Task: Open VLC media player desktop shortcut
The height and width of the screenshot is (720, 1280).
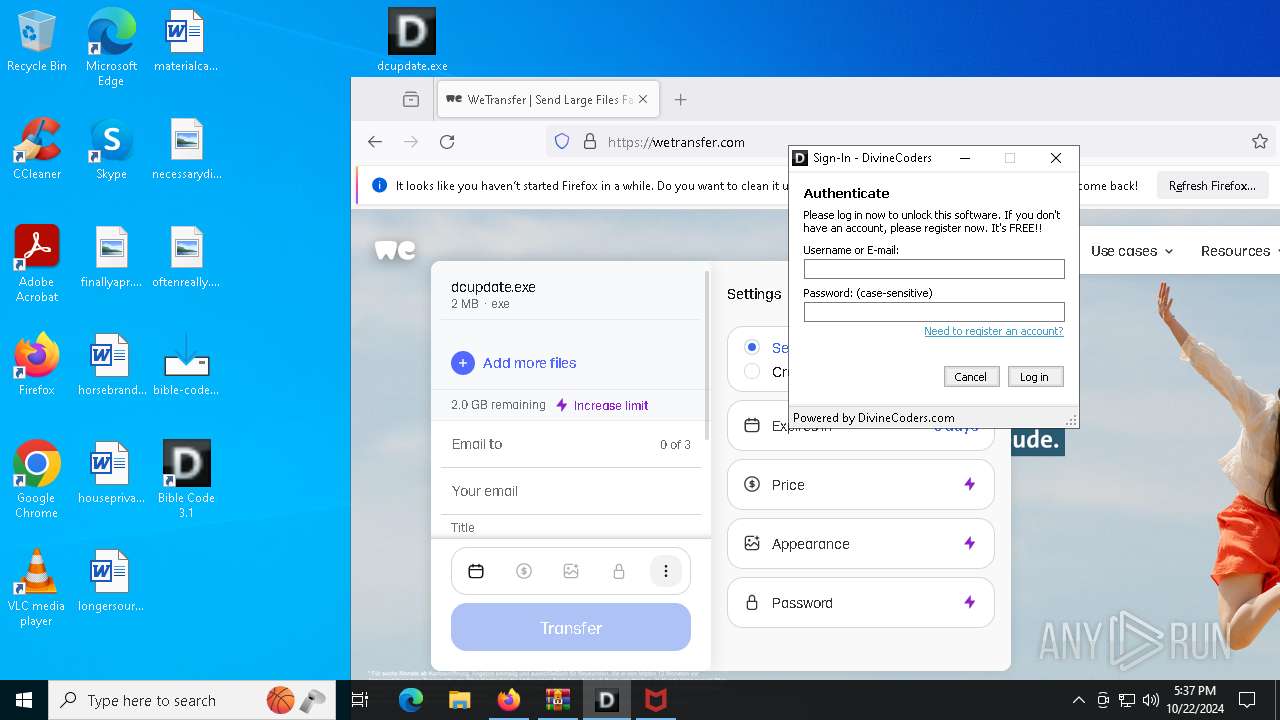Action: 37,588
